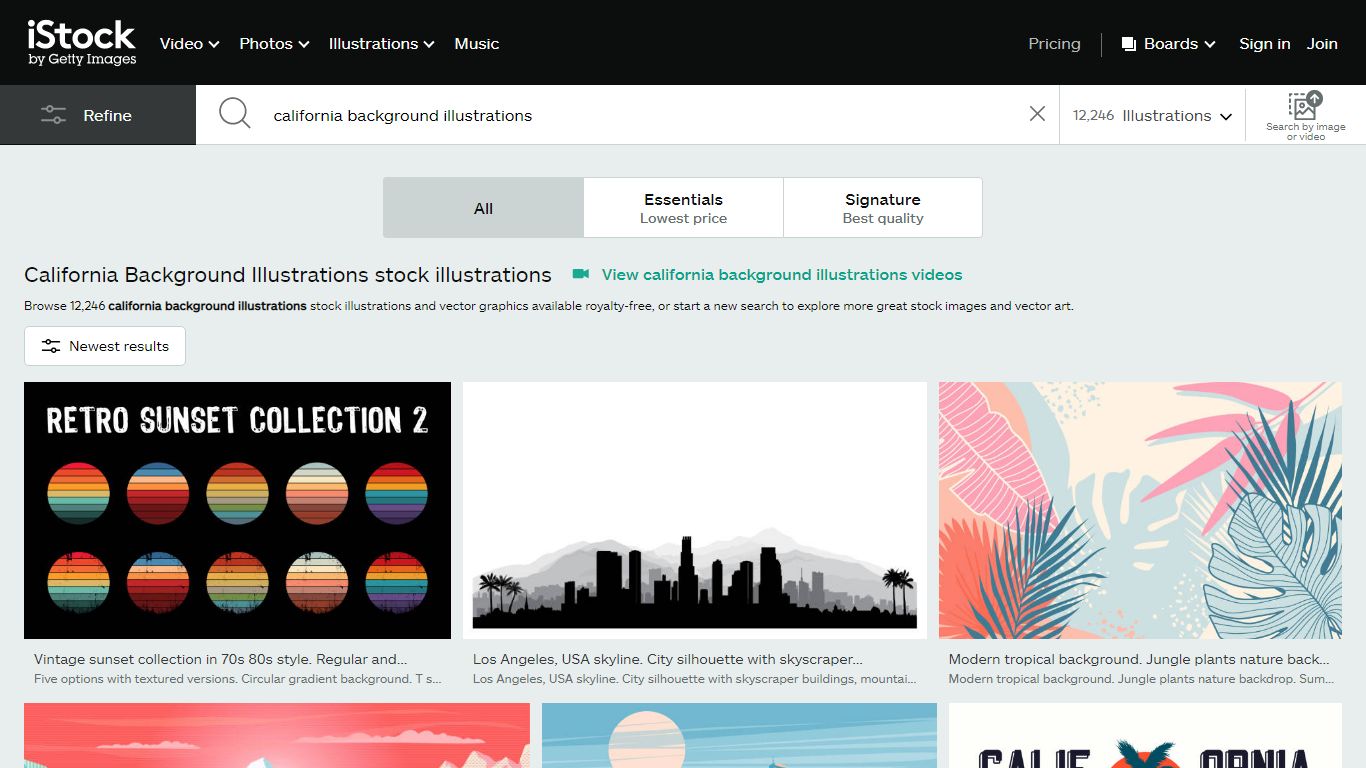Click the 'Los Angeles, USA skyline... buildings, mountai...' description
1366x768 pixels.
tap(695, 679)
